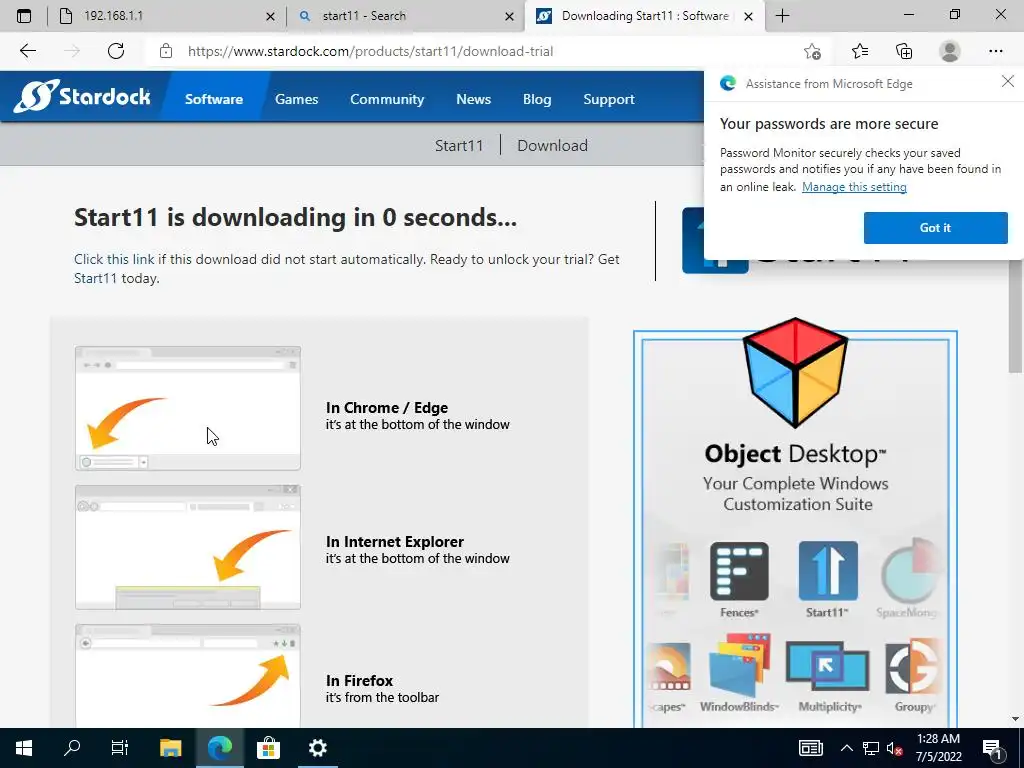
Task: Open the Blog nav item
Action: (537, 99)
